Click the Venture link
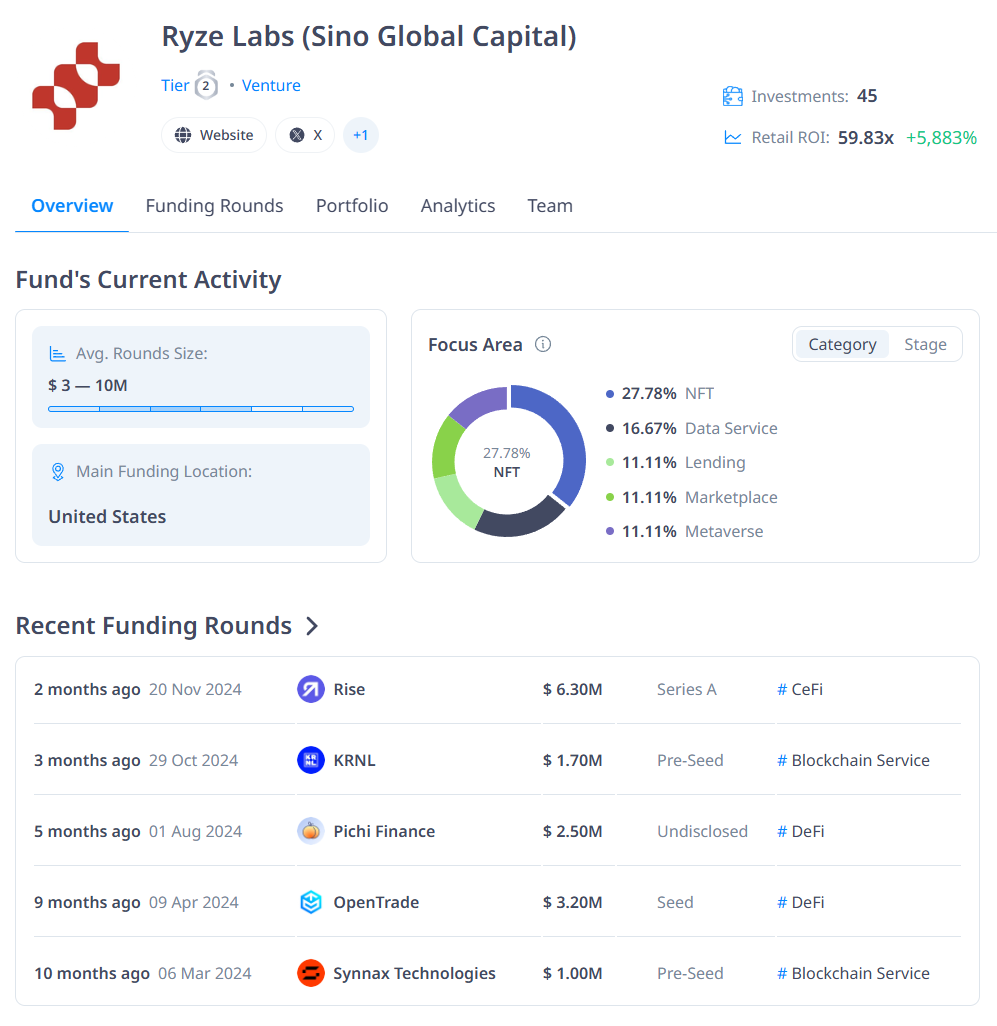 point(271,85)
